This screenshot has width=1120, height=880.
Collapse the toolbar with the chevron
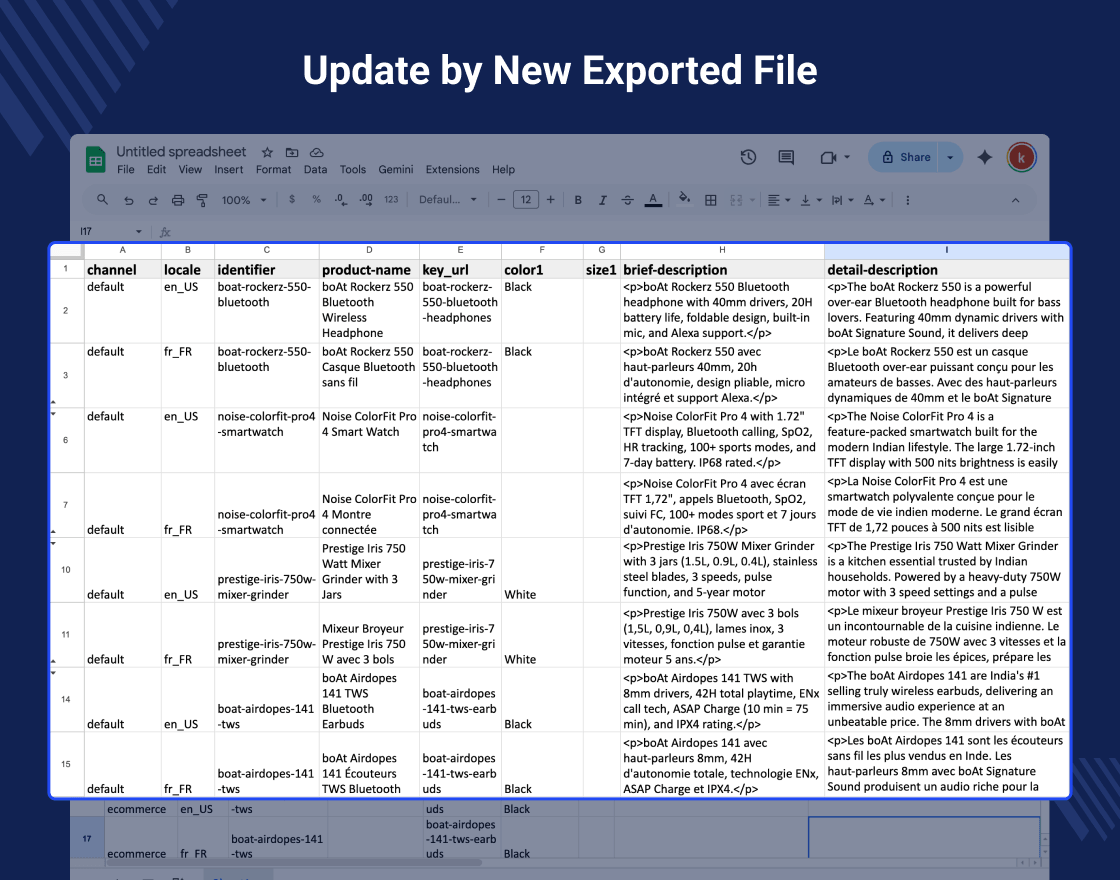[x=1015, y=201]
